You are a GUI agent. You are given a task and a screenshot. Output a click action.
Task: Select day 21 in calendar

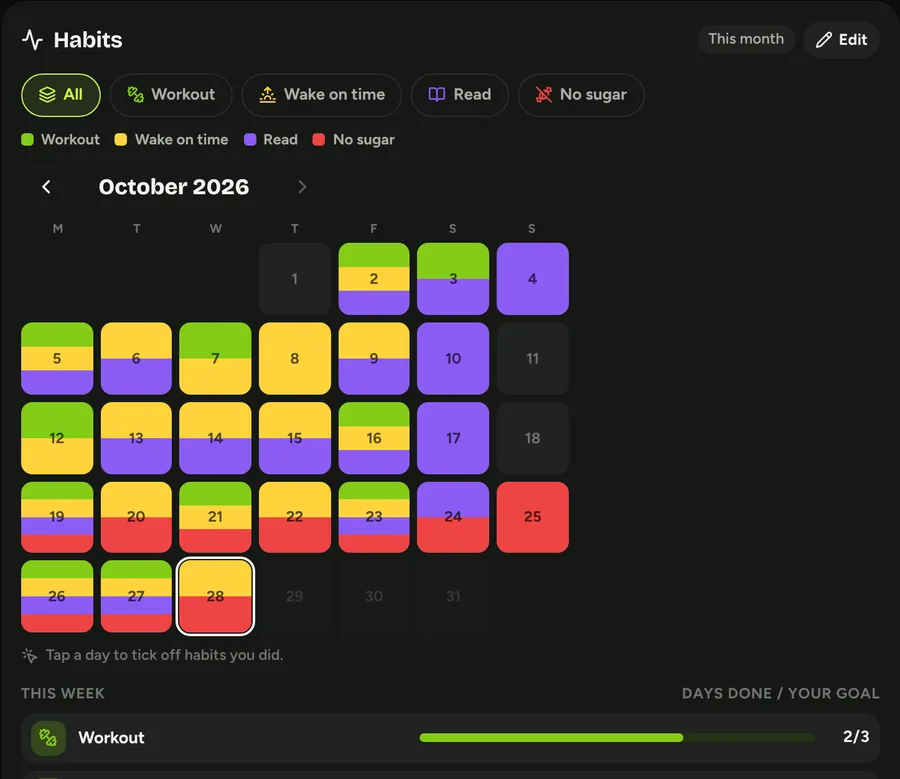[215, 517]
